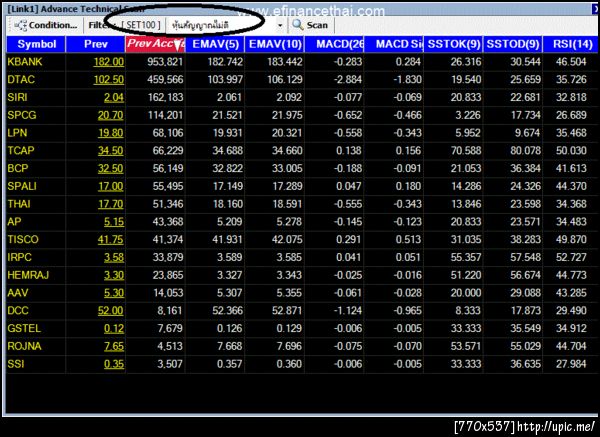Open the 0.12 price link for GSTEL

click(114, 328)
